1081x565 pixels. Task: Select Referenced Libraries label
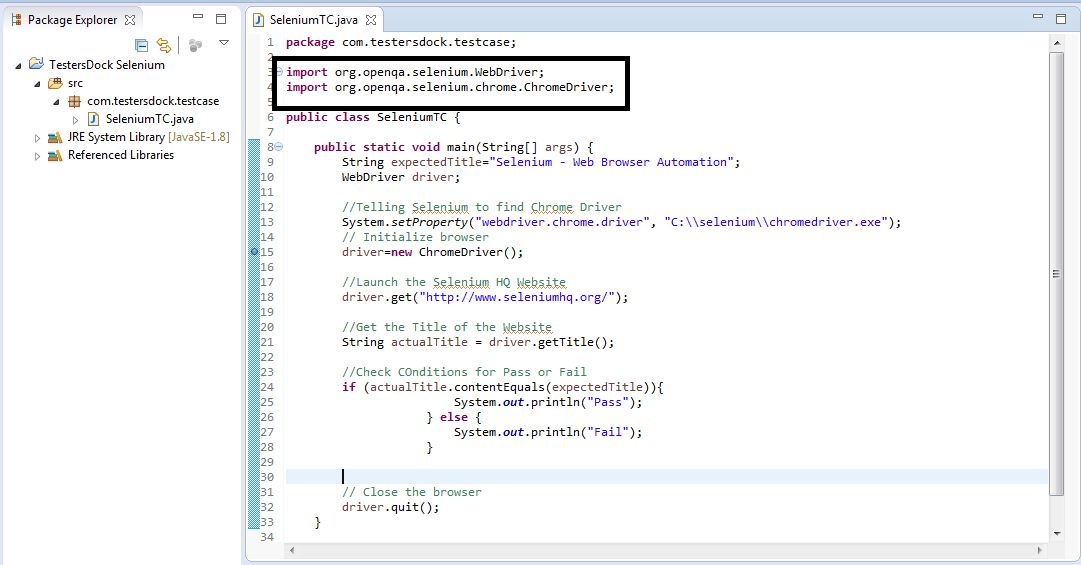121,155
